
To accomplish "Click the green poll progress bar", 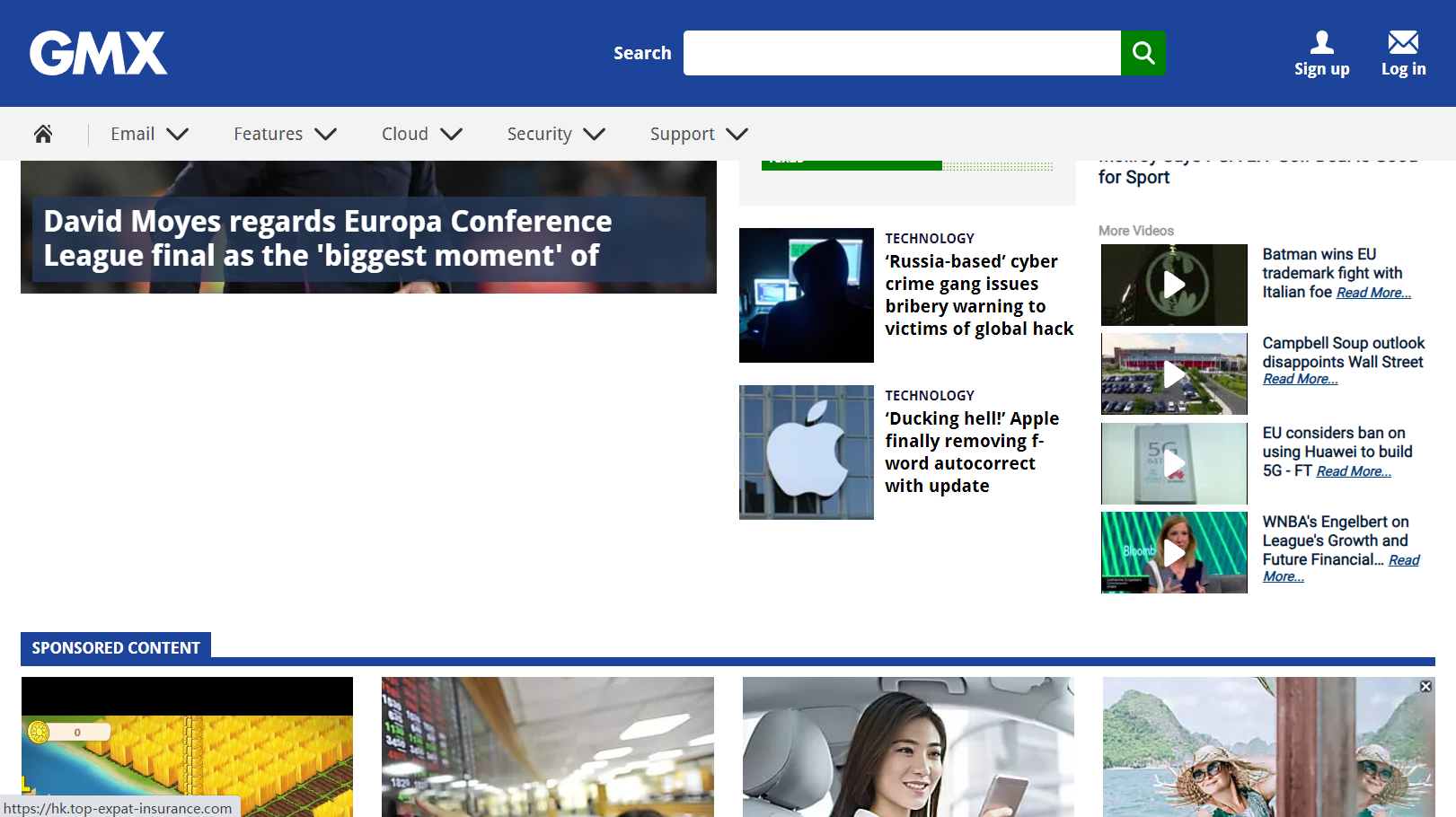I will pyautogui.click(x=852, y=165).
